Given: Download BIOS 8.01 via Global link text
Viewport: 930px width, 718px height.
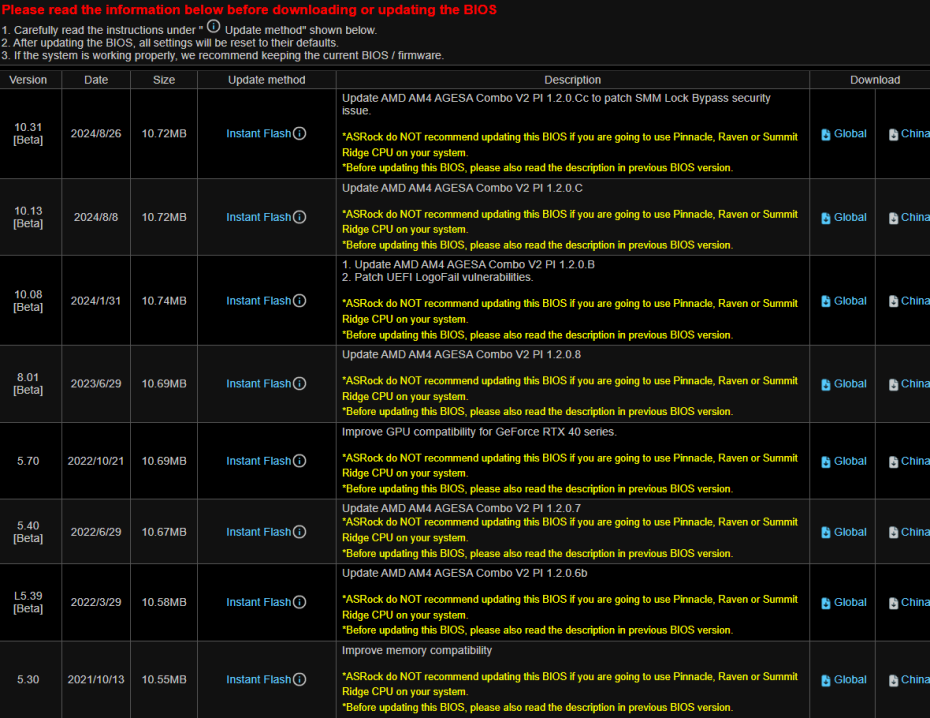Looking at the screenshot, I should [850, 384].
